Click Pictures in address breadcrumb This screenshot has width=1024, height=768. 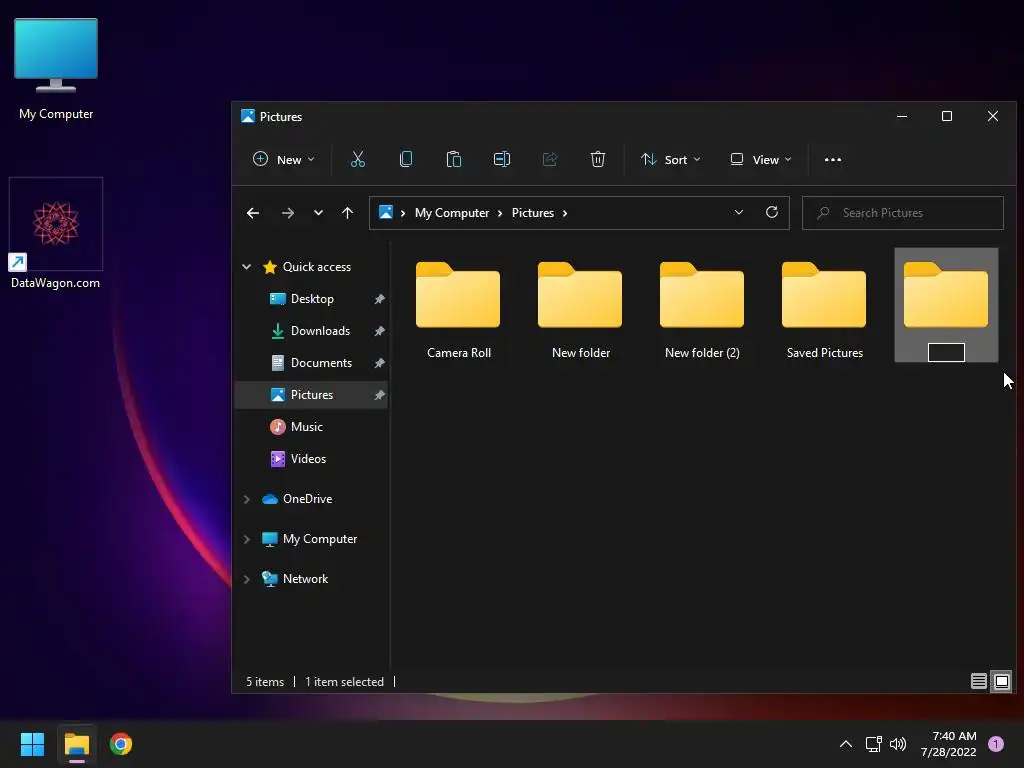click(533, 213)
